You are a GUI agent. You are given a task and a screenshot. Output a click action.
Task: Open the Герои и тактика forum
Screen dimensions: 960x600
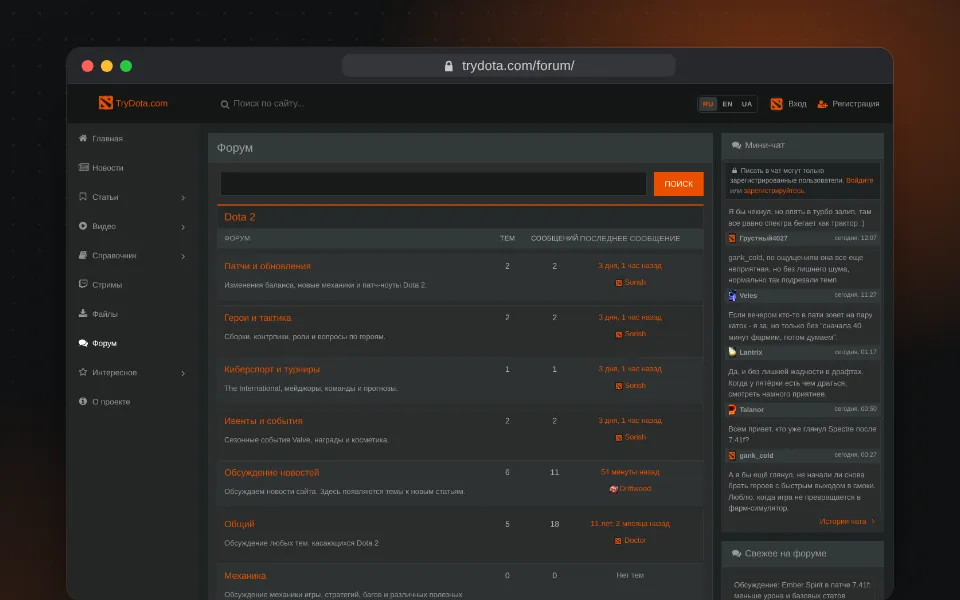[257, 318]
